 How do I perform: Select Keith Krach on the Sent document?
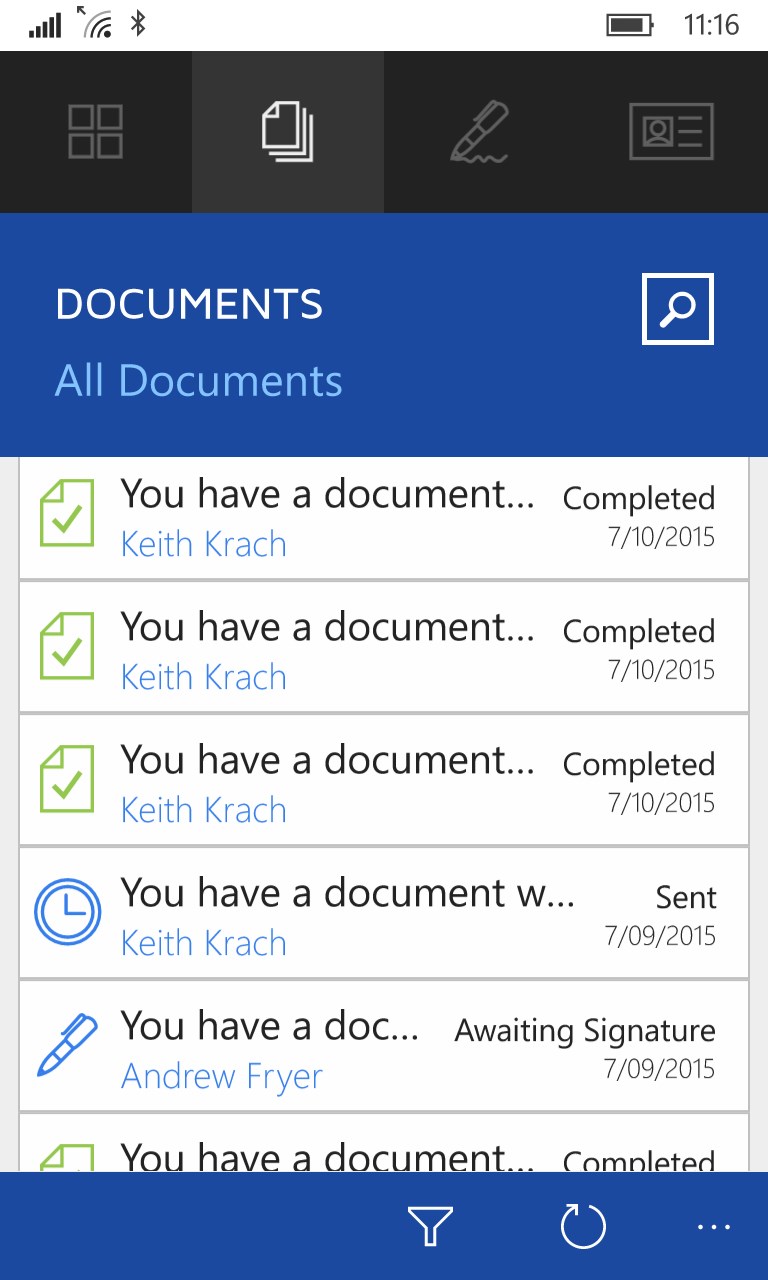[204, 944]
